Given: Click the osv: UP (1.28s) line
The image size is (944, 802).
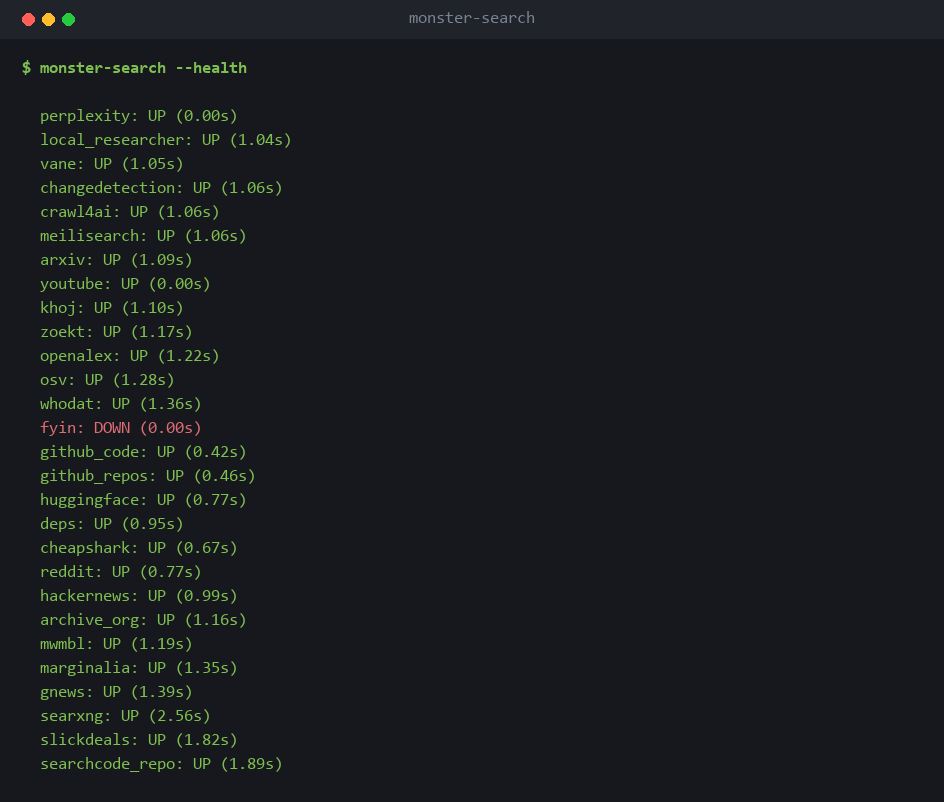Looking at the screenshot, I should 107,381.
